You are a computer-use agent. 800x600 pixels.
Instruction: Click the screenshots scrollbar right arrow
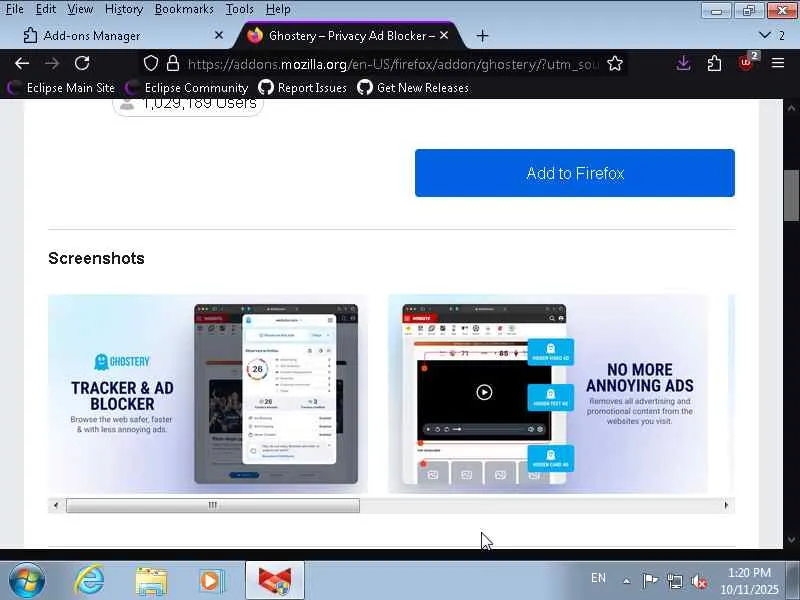[x=727, y=506]
